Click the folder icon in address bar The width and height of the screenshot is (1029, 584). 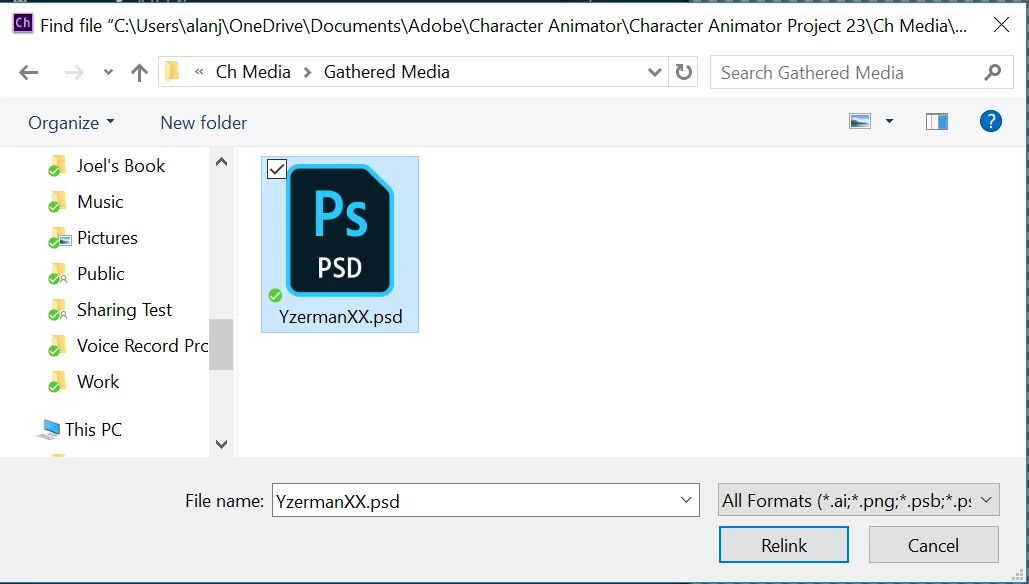172,71
